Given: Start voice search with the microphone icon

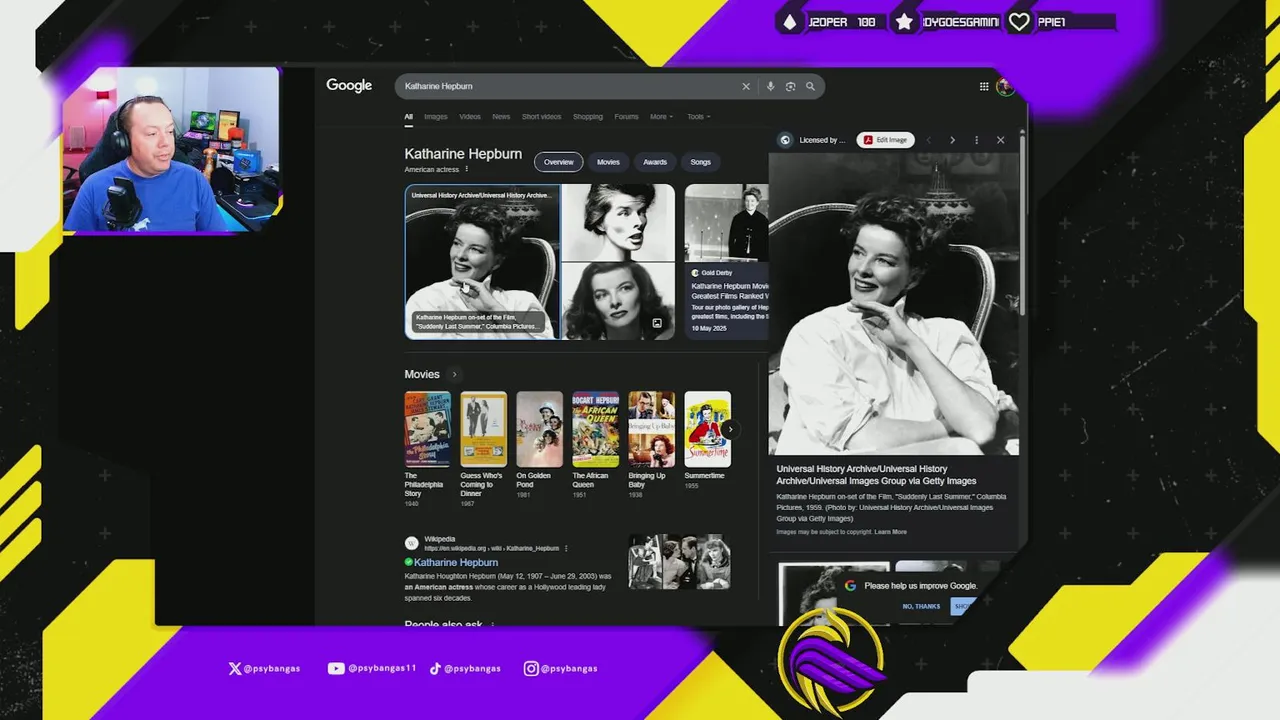Looking at the screenshot, I should tap(770, 86).
